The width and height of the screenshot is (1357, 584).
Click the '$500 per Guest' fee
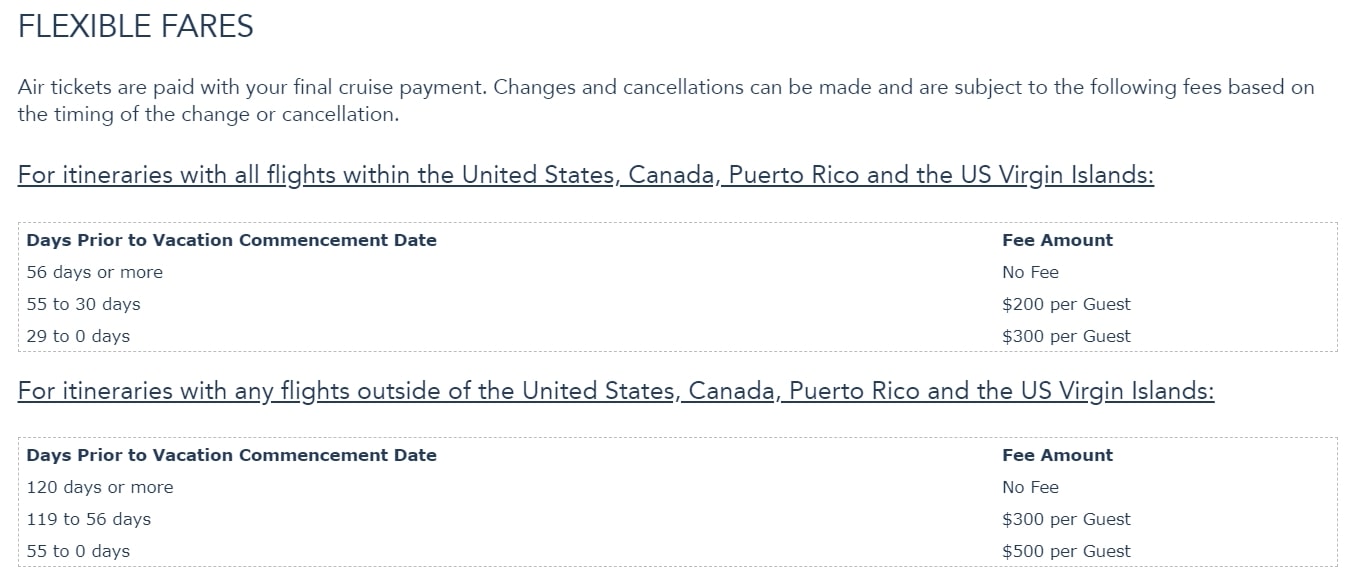coord(1066,551)
